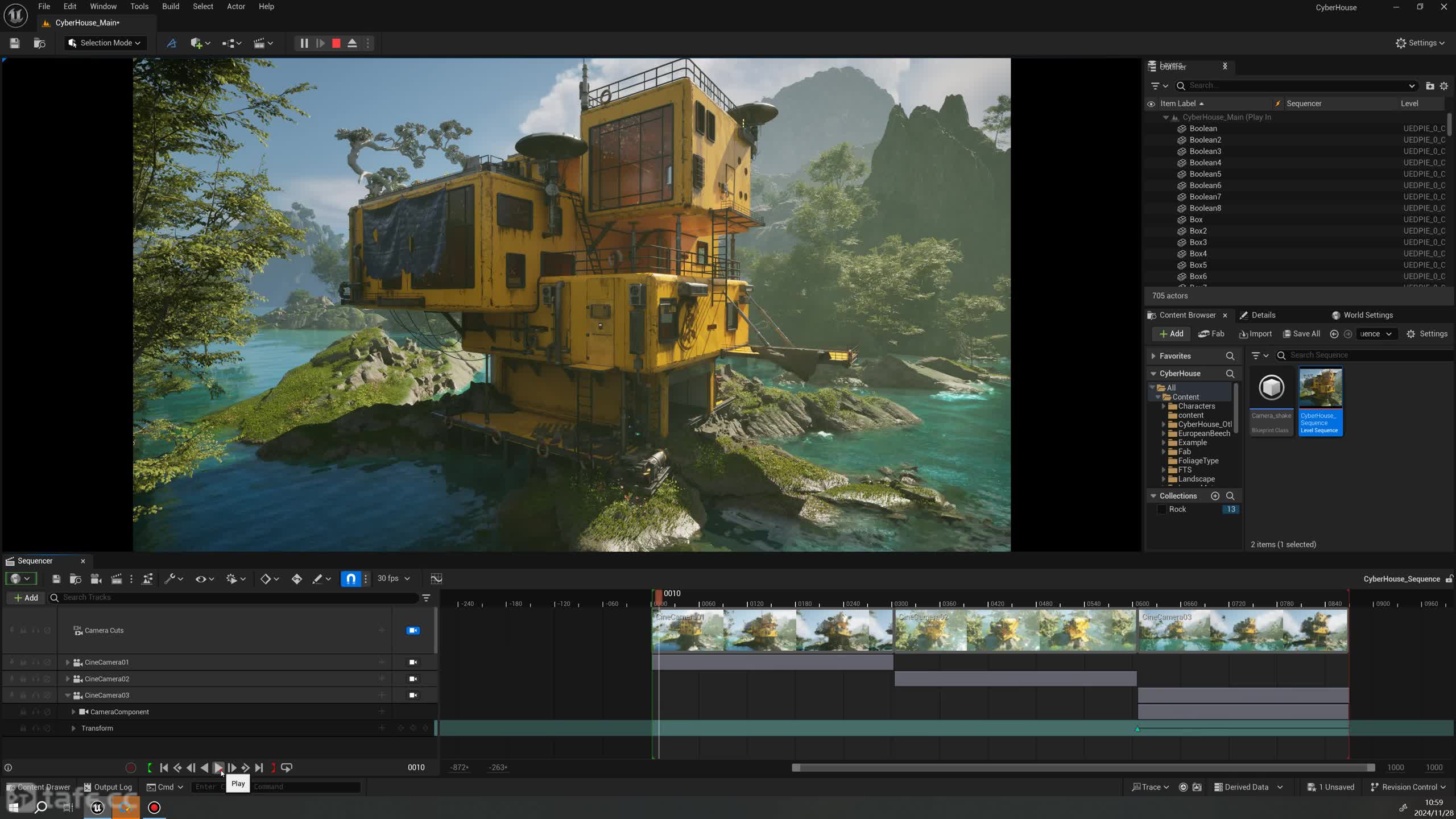The image size is (1456, 819).
Task: Tick the Rock collection checkbox
Action: pos(1162,510)
